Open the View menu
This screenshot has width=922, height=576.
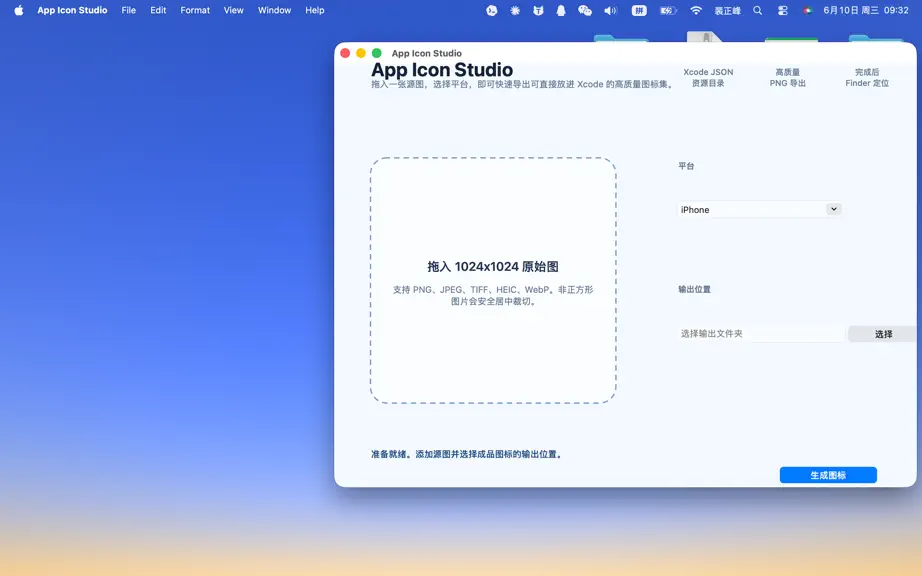(x=233, y=10)
